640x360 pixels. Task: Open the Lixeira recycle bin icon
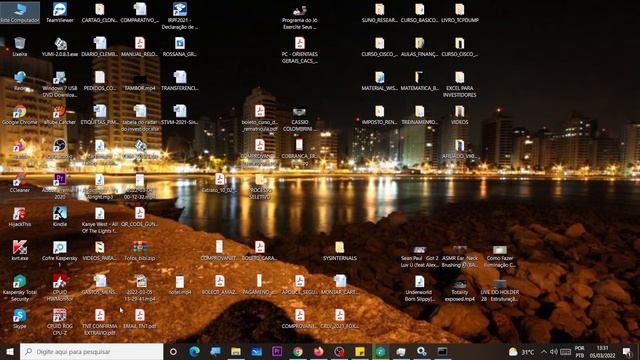click(20, 47)
